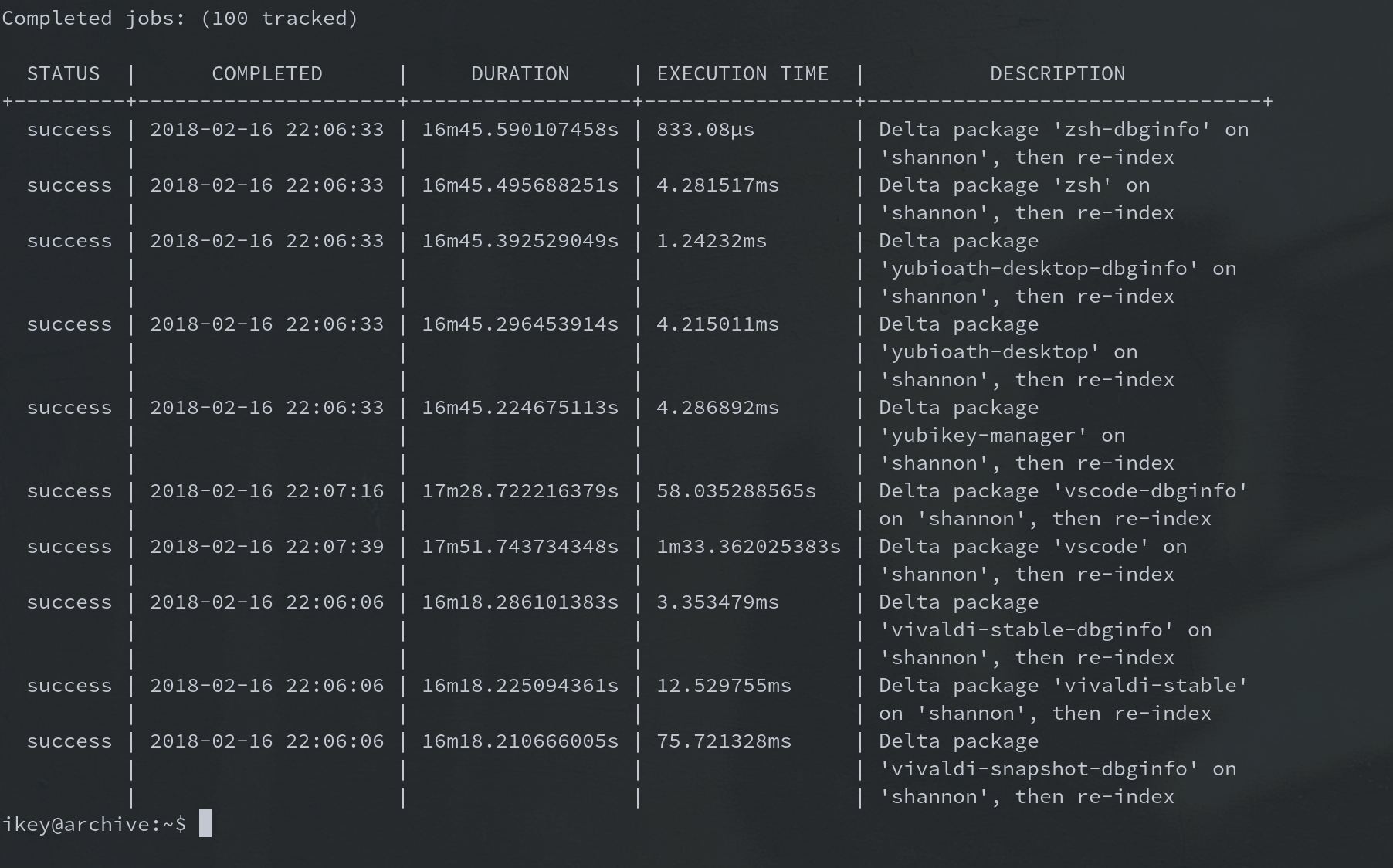Click completed timestamp 2018-02-16 22:07:39

click(267, 546)
